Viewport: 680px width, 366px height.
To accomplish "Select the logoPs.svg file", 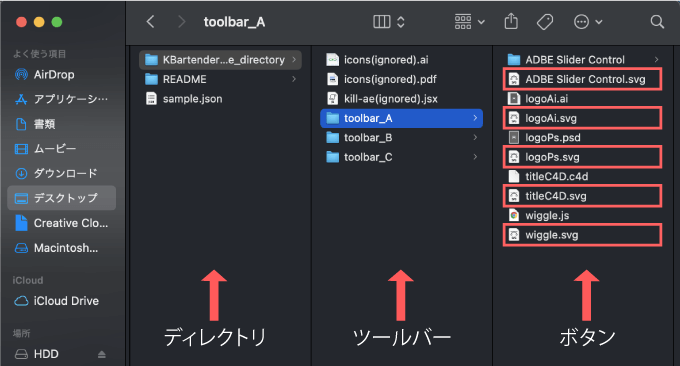I will [x=582, y=157].
